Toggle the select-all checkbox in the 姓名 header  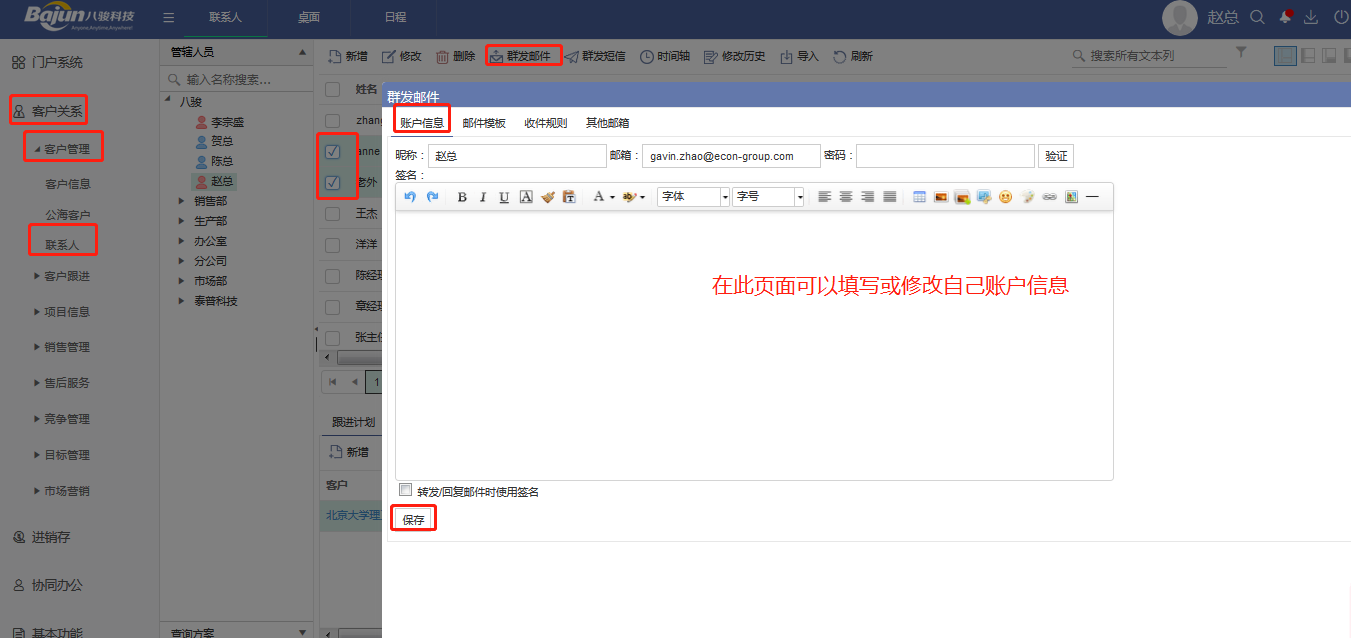coord(333,90)
